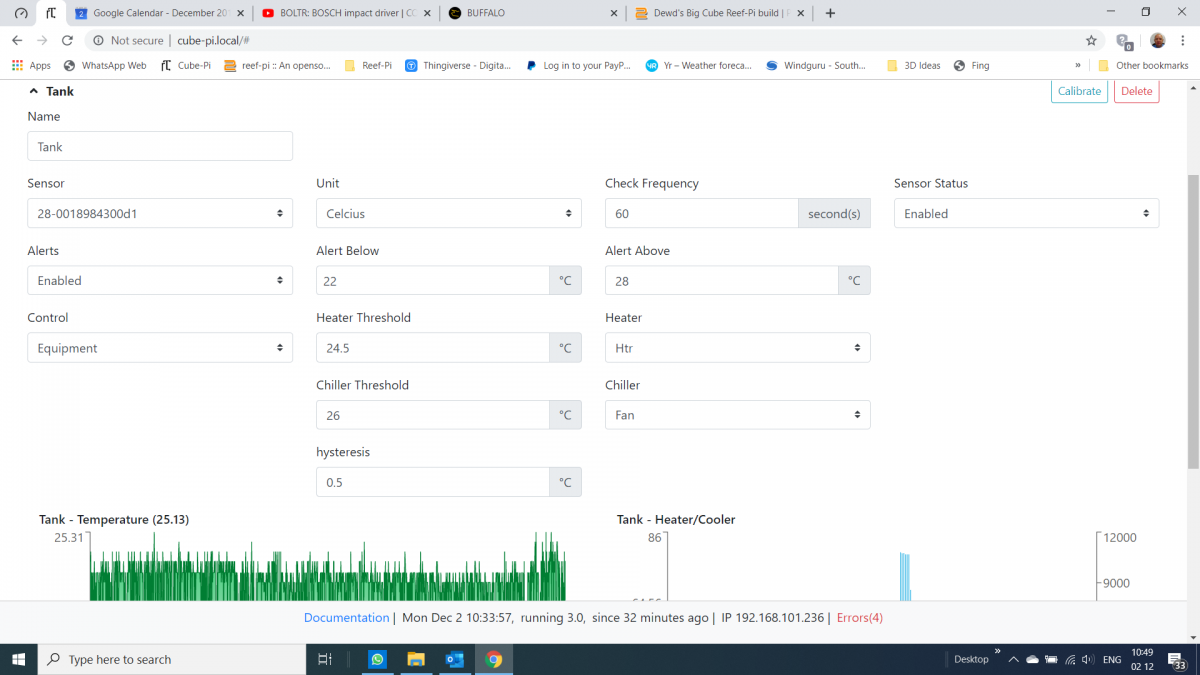Open the browser extension icon beside the star

coord(1125,41)
